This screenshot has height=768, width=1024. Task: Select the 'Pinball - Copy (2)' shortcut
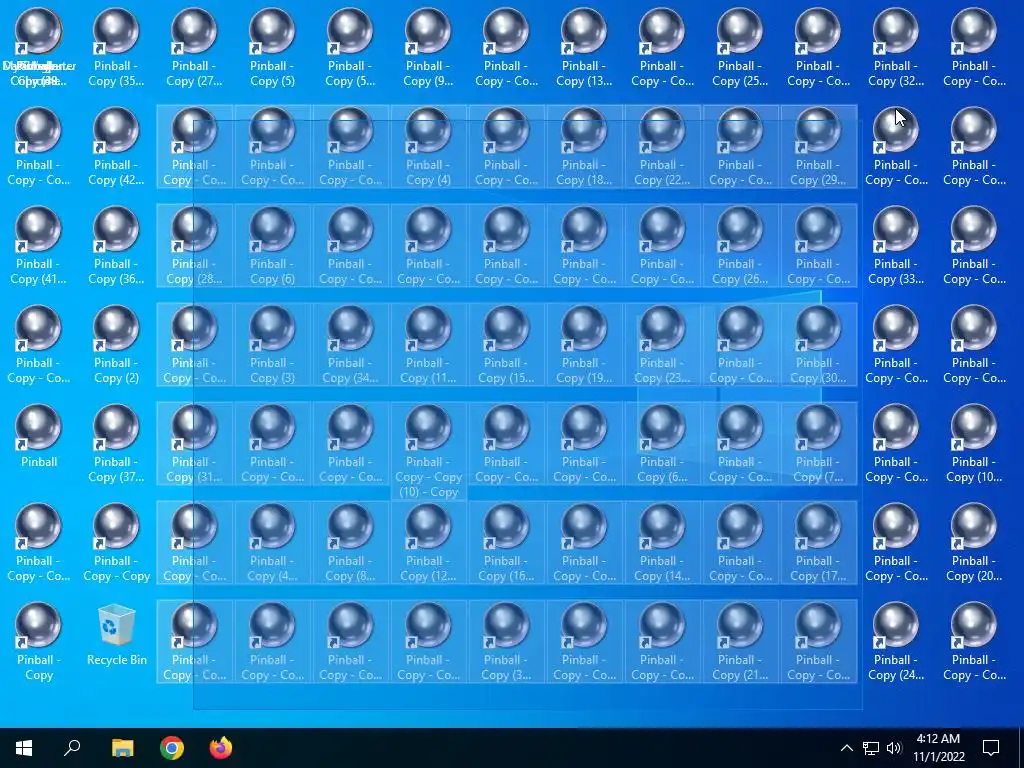coord(116,344)
